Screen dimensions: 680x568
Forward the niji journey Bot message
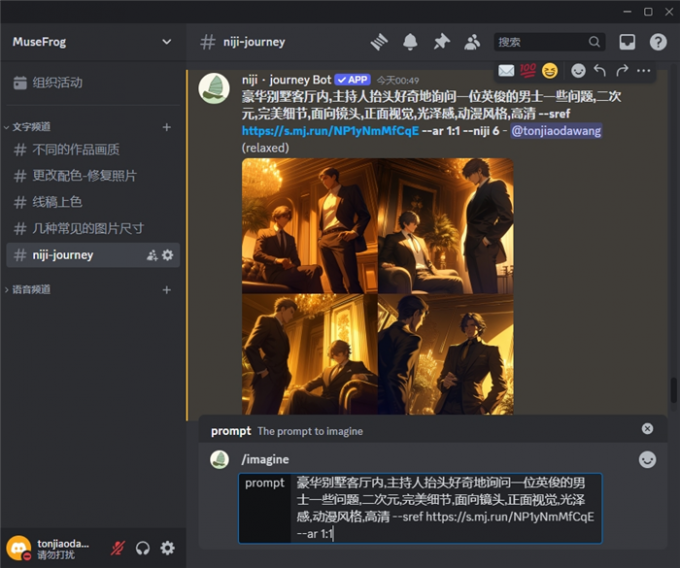coord(622,70)
